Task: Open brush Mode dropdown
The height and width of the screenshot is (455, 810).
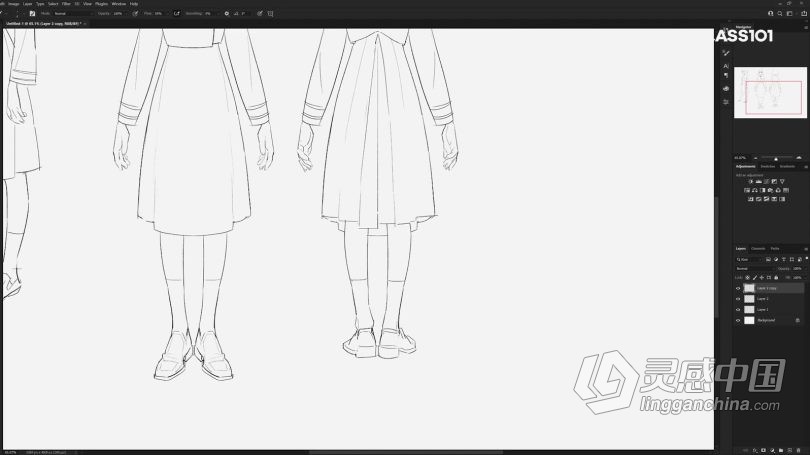Action: click(x=72, y=13)
